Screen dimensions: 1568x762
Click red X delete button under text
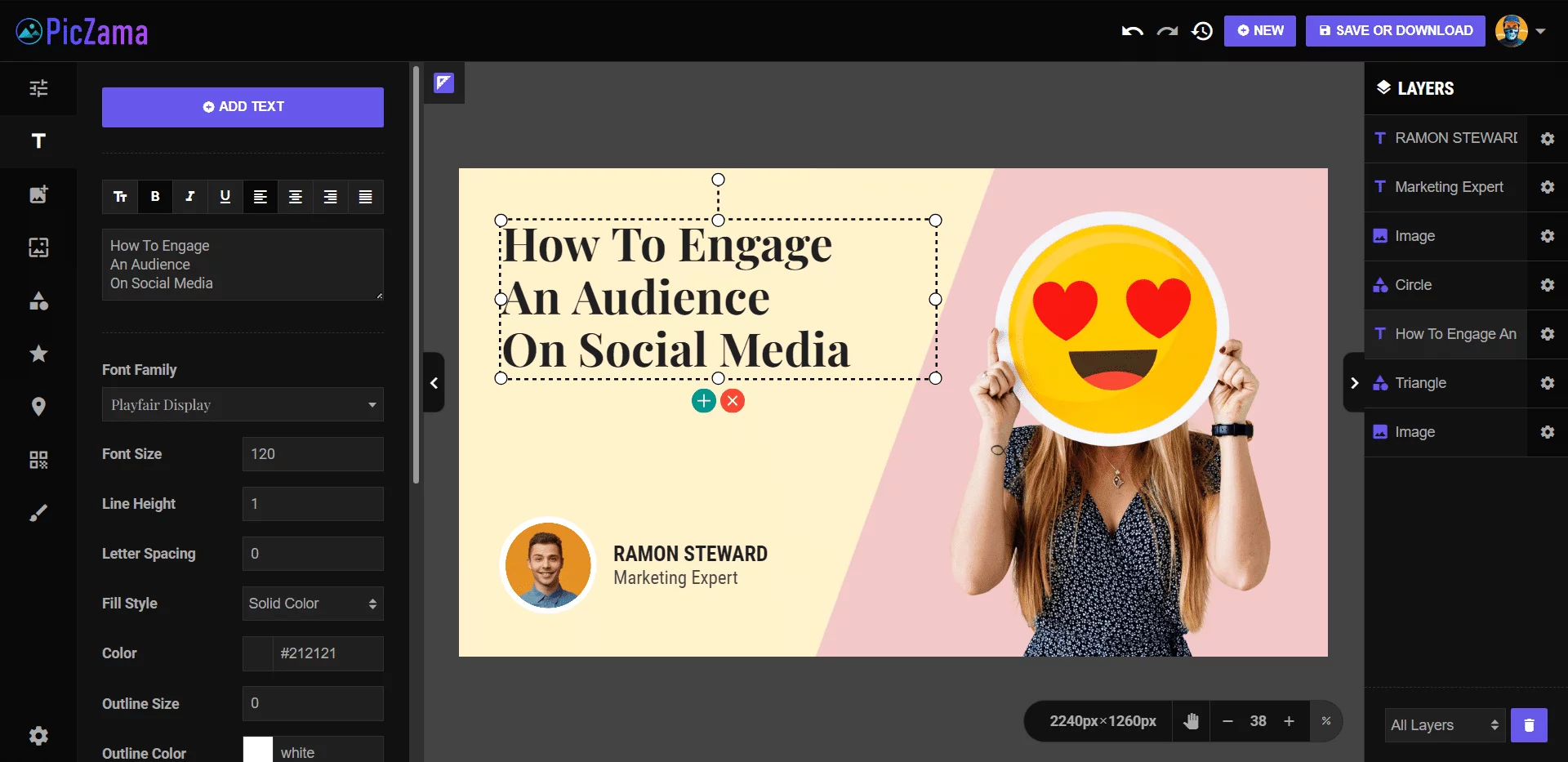[x=733, y=401]
